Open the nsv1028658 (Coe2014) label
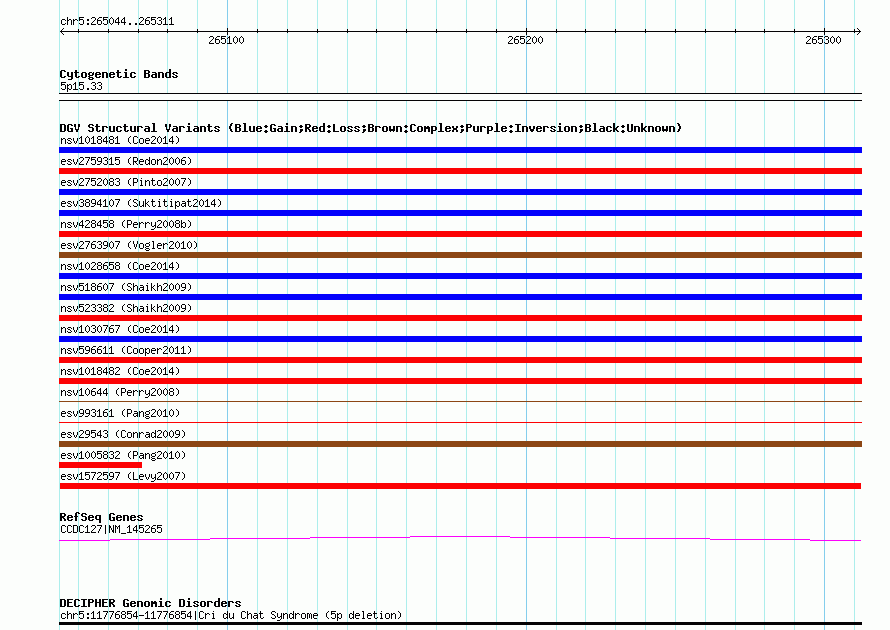 [120, 266]
